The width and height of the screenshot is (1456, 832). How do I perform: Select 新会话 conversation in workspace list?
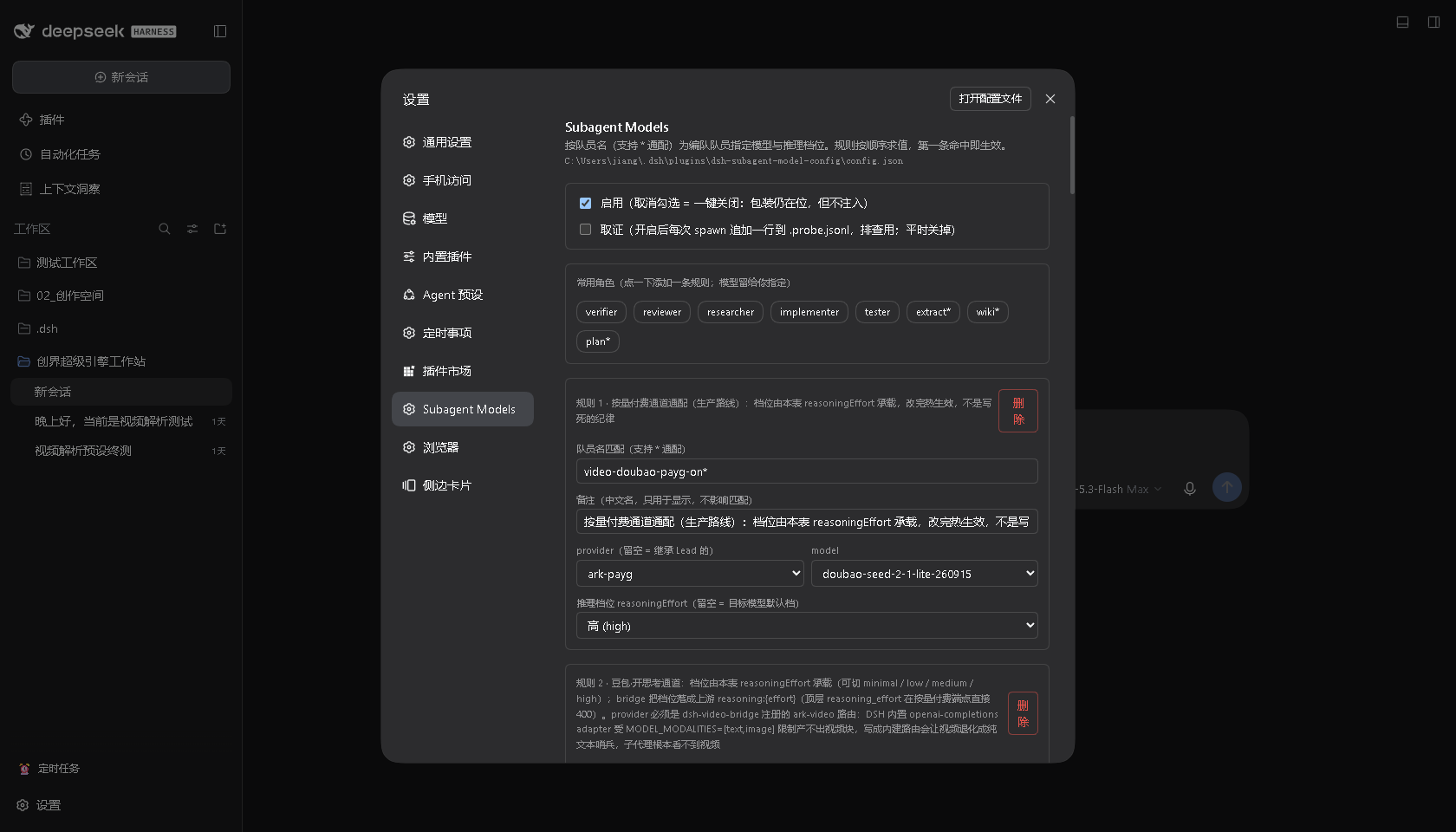121,392
